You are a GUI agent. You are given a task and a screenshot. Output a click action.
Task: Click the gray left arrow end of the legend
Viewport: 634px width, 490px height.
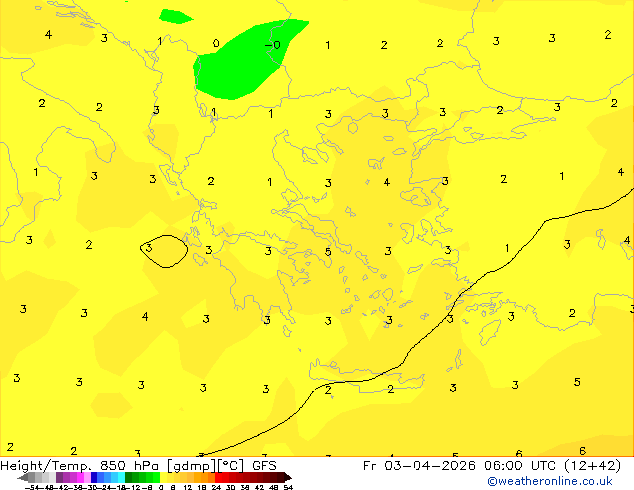click(x=23, y=477)
